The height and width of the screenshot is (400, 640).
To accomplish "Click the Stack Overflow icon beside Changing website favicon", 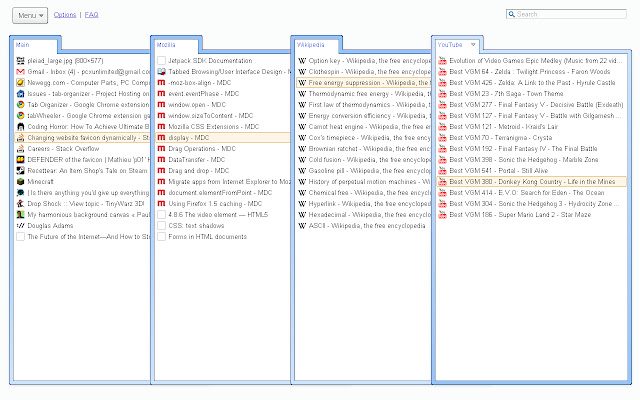I will [x=20, y=138].
